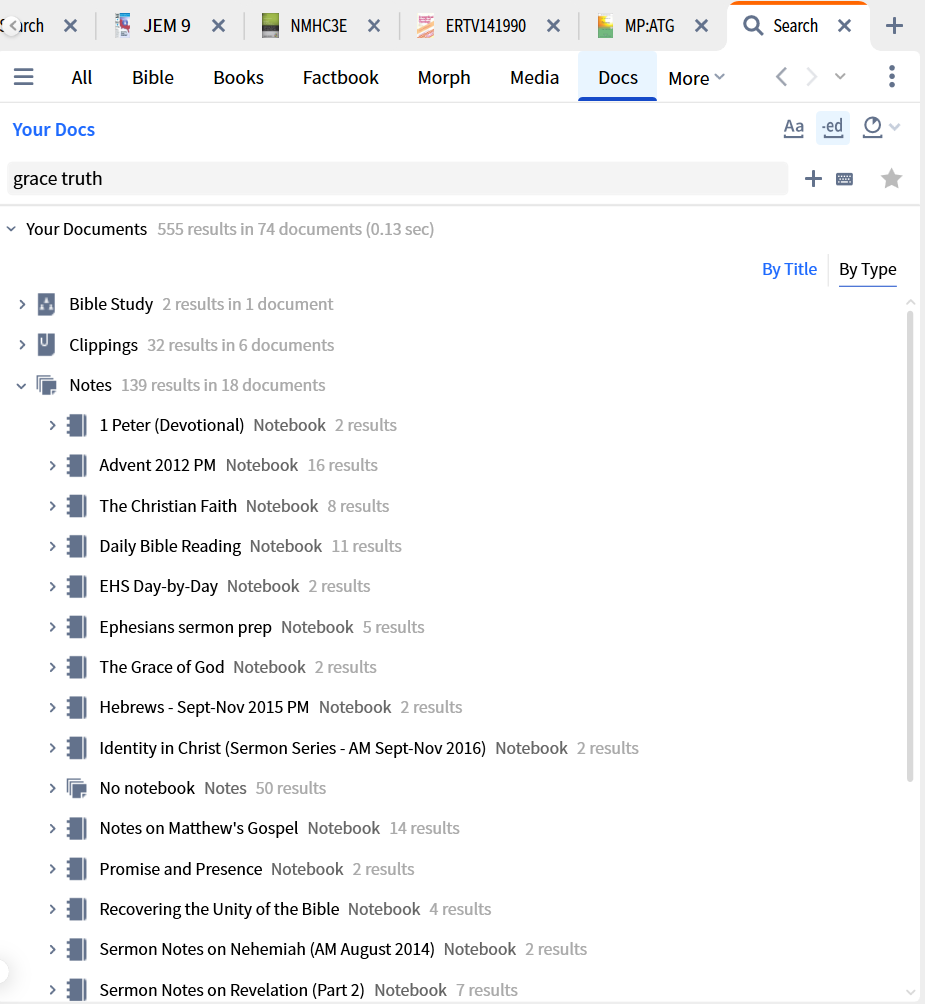Select the Morph search type
The height and width of the screenshot is (1004, 925).
[444, 77]
